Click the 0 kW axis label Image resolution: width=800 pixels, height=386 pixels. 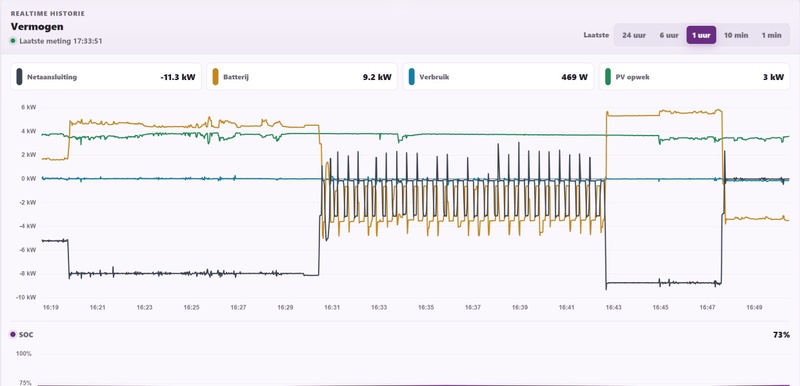click(29, 178)
